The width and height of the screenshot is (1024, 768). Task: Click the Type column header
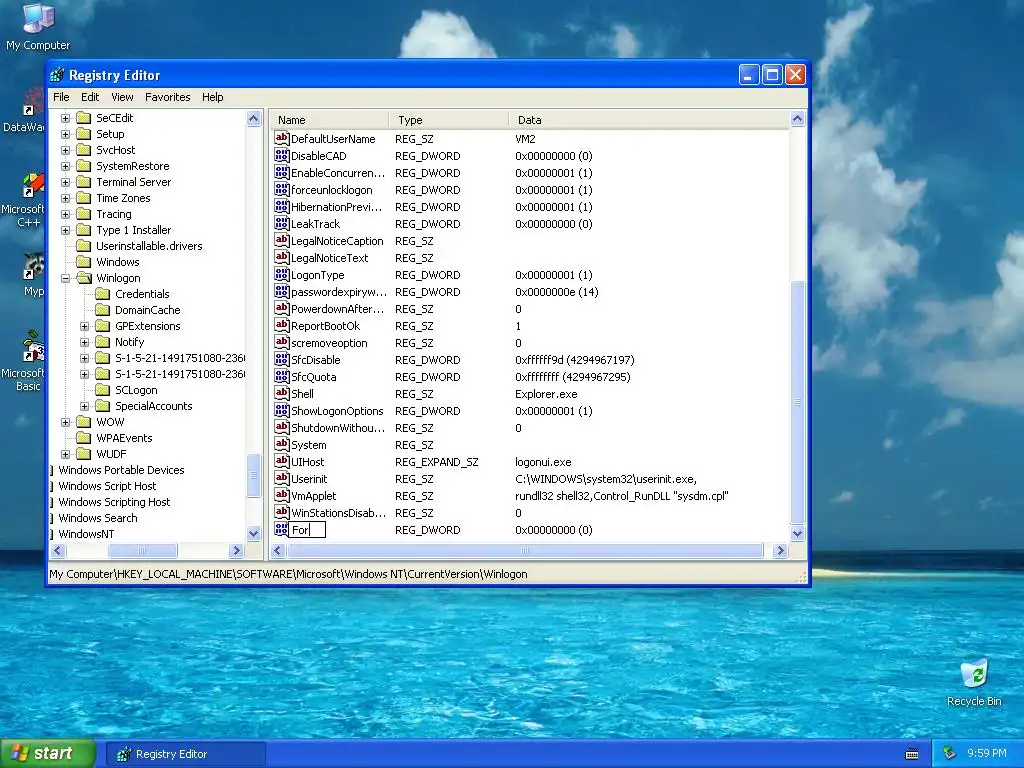click(449, 120)
